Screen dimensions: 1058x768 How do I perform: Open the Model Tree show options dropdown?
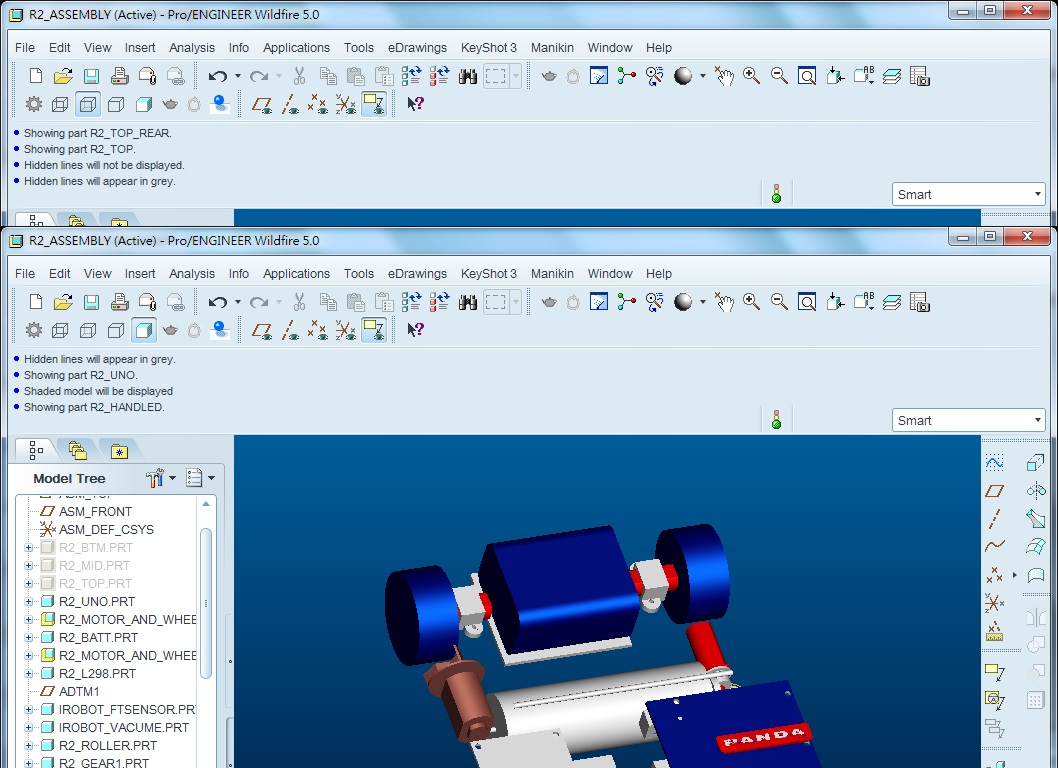pos(200,478)
